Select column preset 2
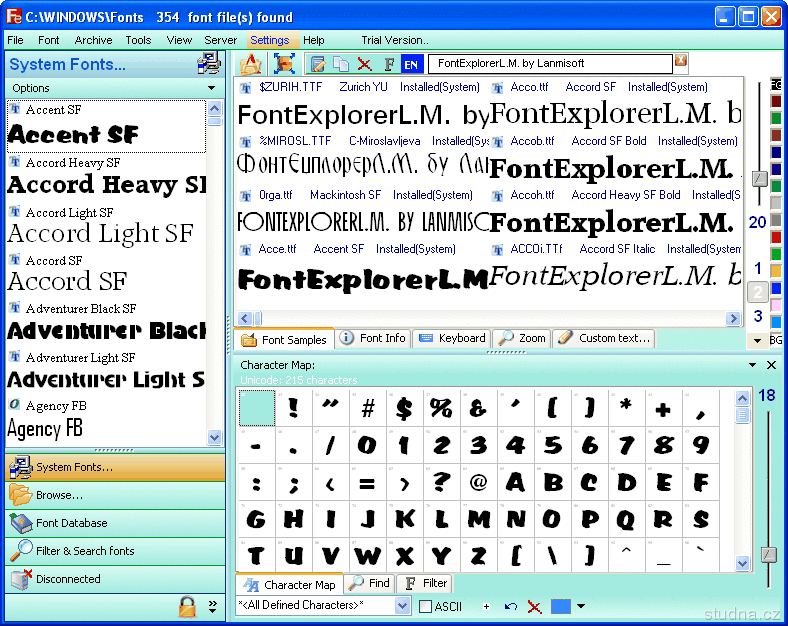 pos(758,292)
